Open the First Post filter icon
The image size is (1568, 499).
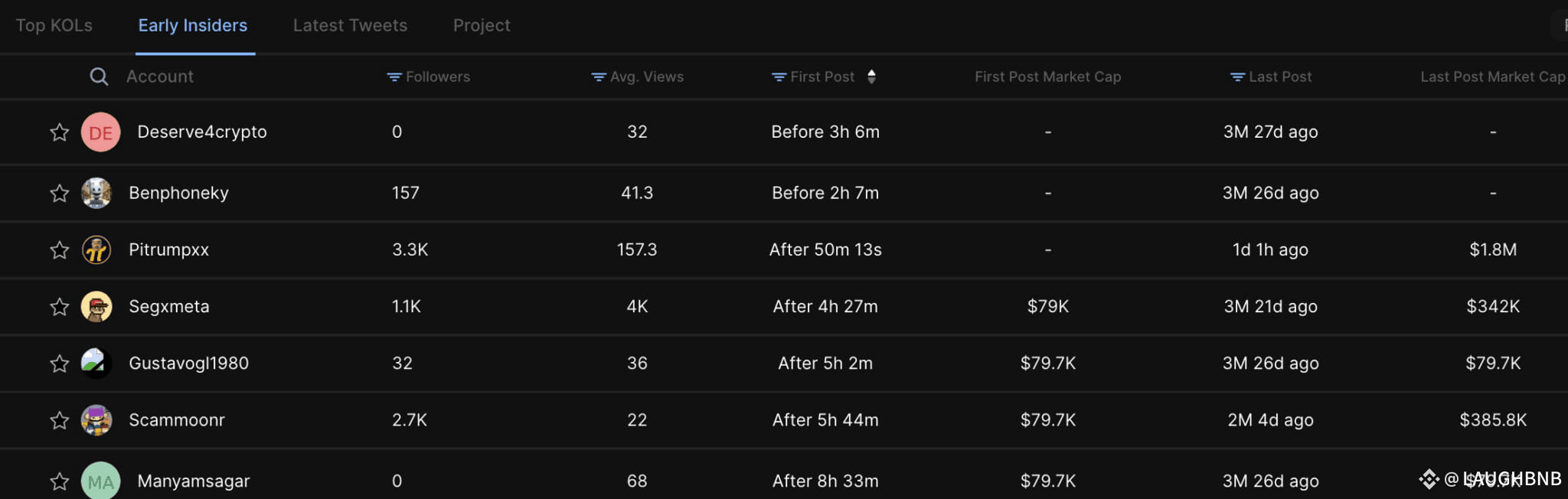click(x=779, y=77)
